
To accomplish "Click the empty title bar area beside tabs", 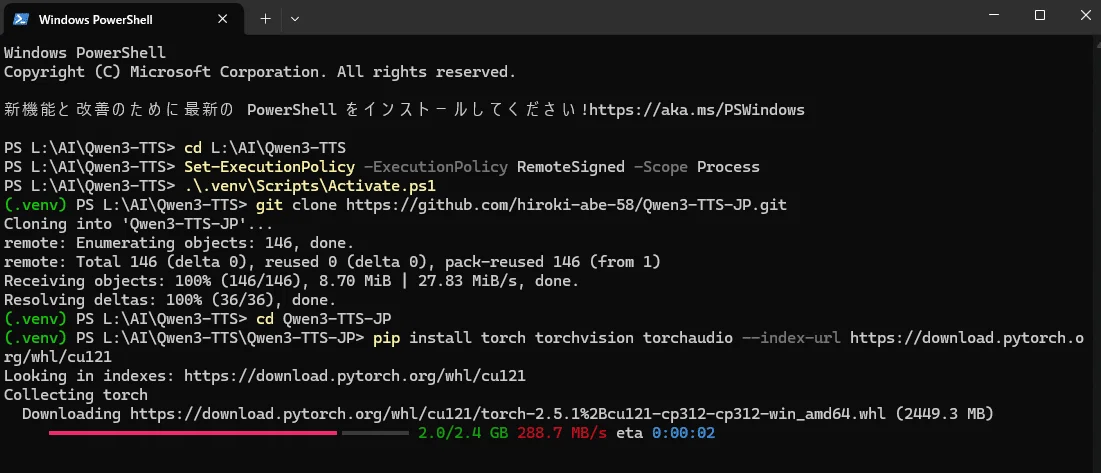I will 632,18.
